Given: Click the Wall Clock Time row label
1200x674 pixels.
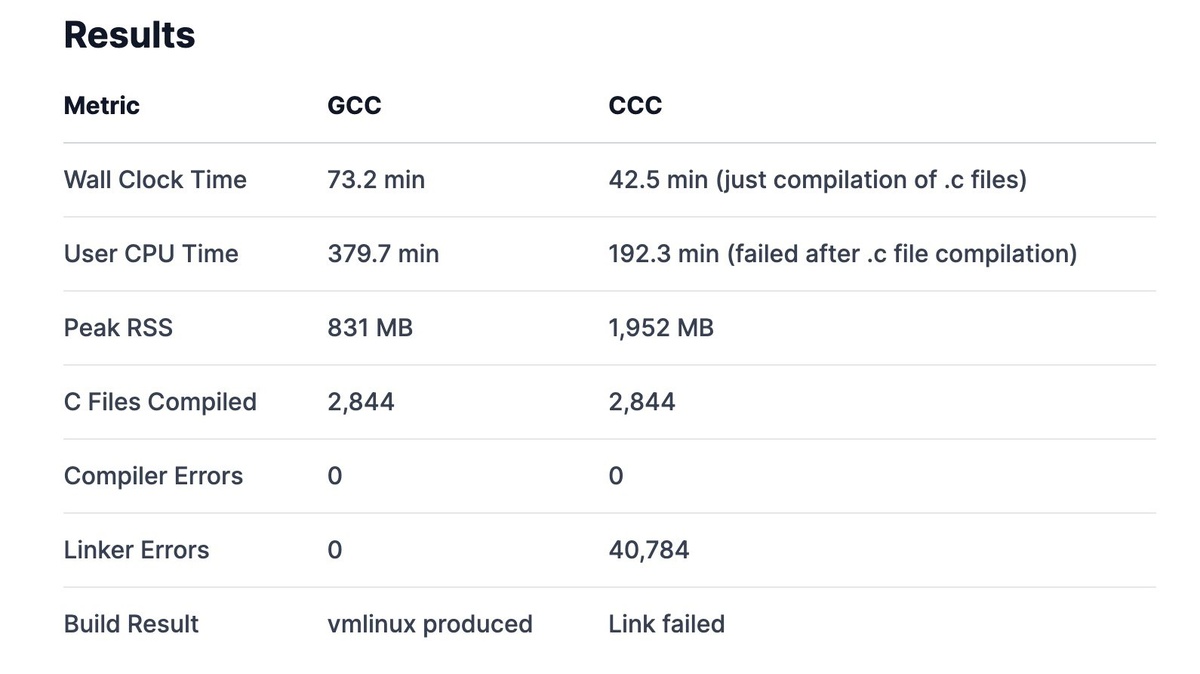Looking at the screenshot, I should [155, 180].
